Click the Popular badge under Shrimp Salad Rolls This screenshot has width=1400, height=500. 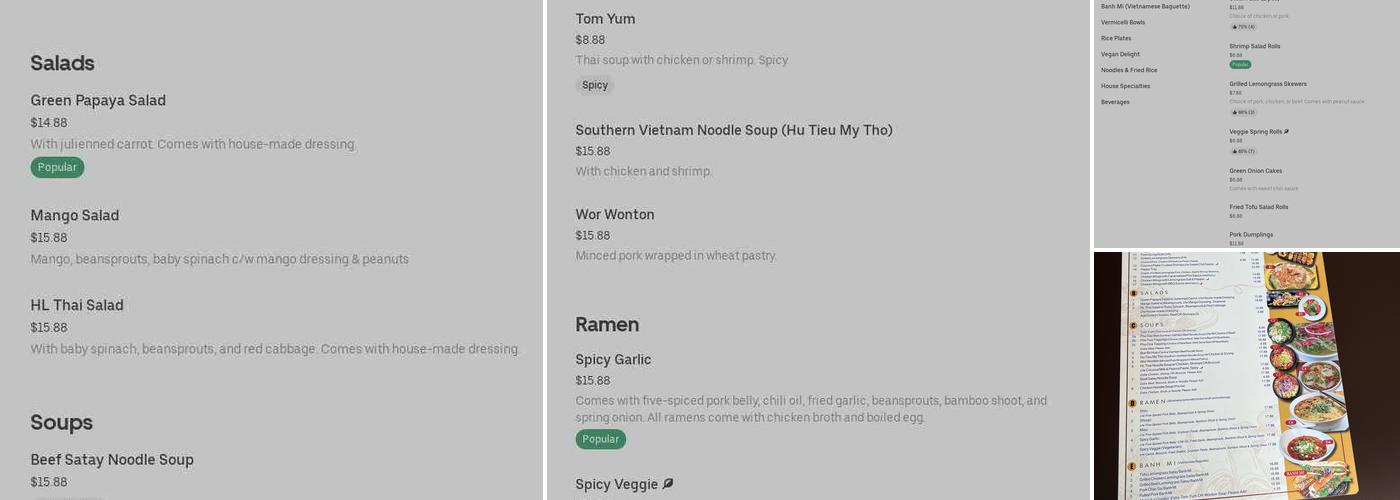[1240, 64]
